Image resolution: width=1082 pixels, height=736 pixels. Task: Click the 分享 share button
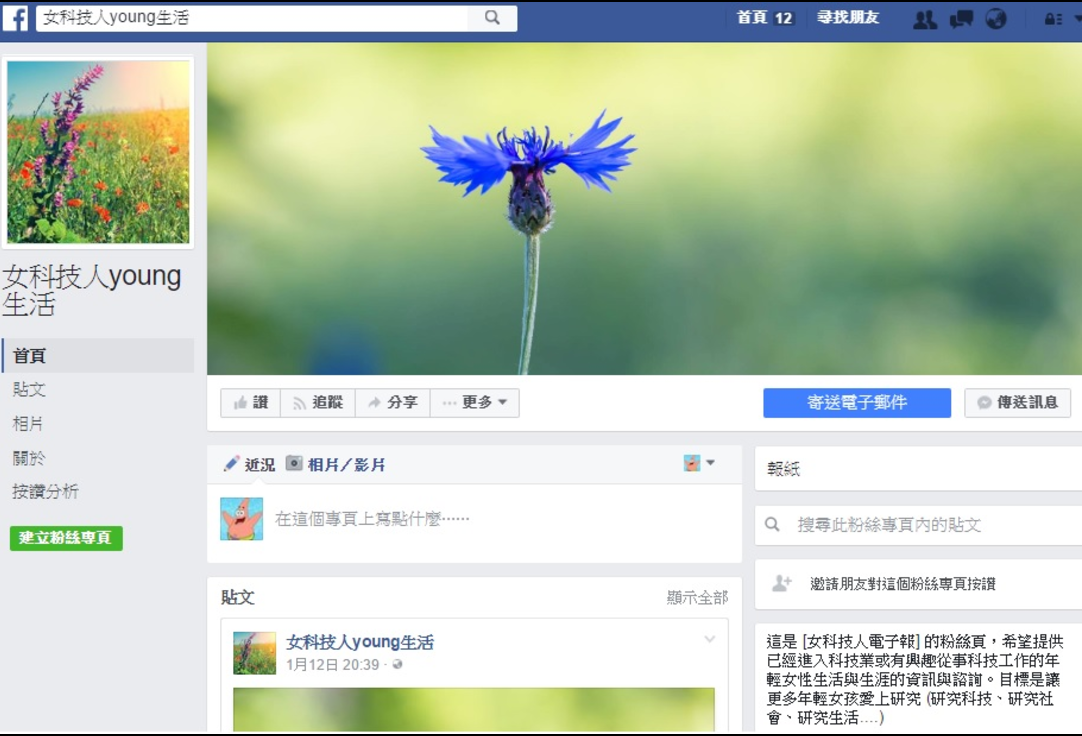pyautogui.click(x=393, y=403)
